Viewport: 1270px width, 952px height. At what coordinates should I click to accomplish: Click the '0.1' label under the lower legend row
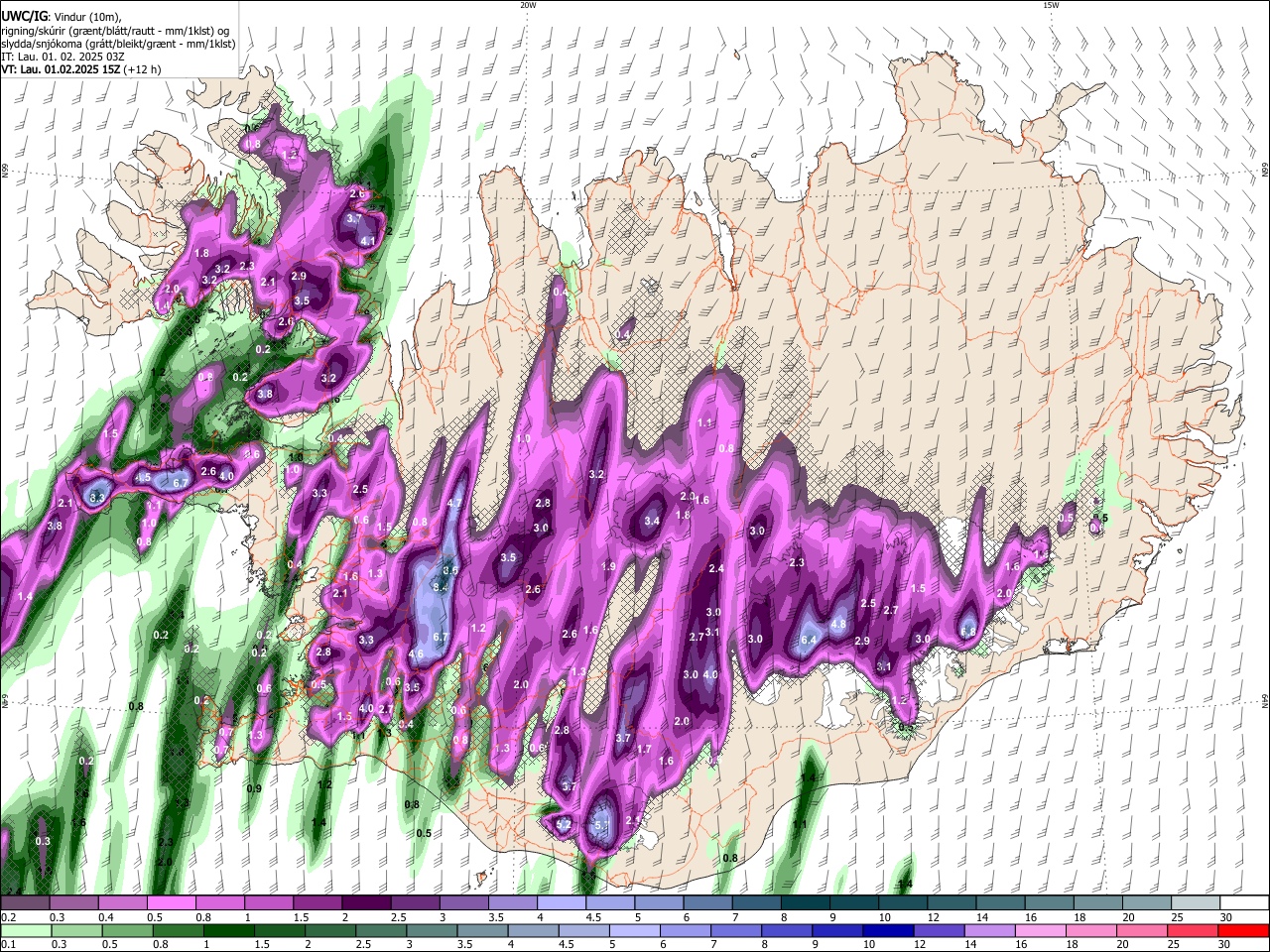click(x=8, y=944)
